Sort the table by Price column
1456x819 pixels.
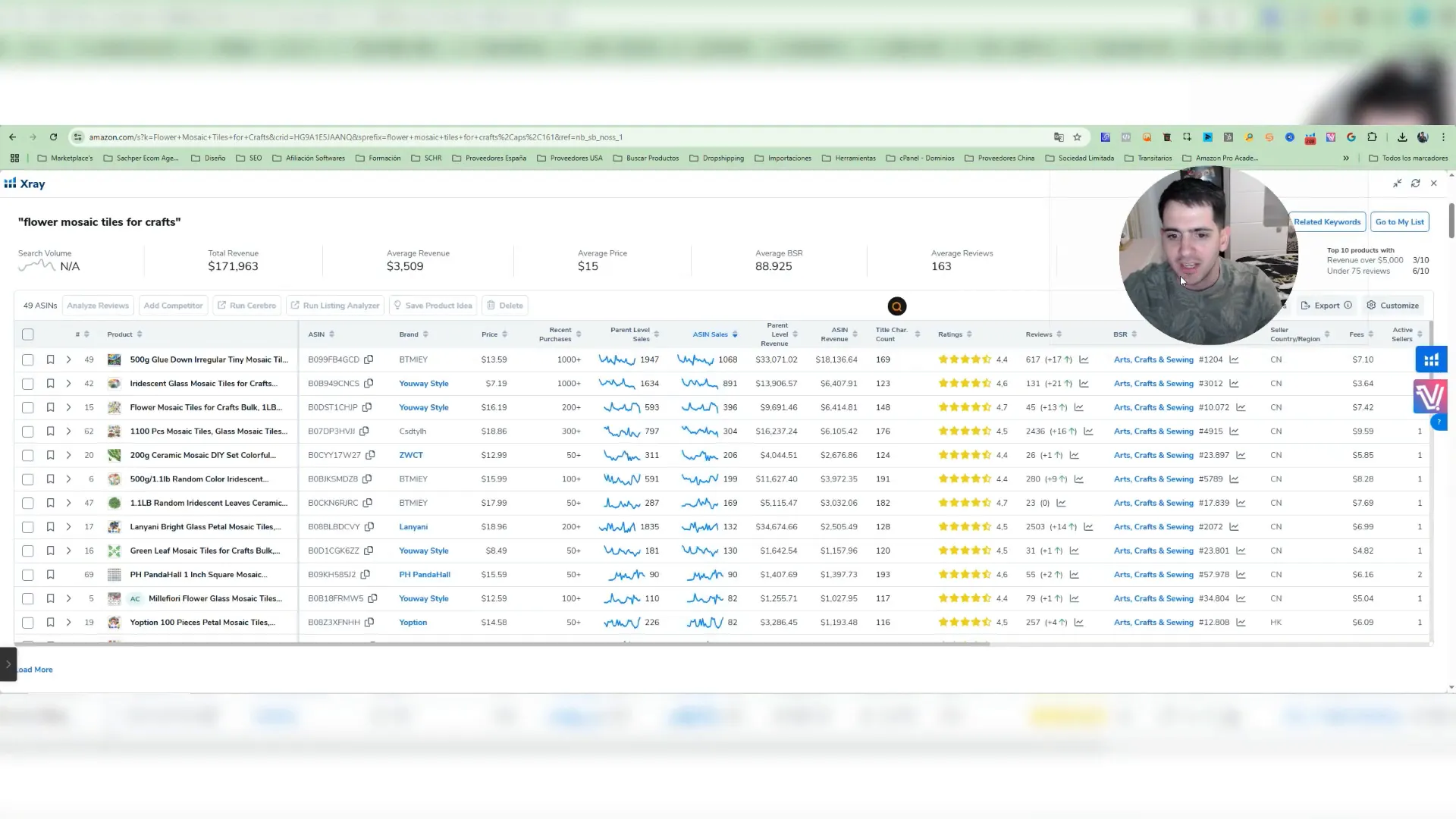[494, 334]
